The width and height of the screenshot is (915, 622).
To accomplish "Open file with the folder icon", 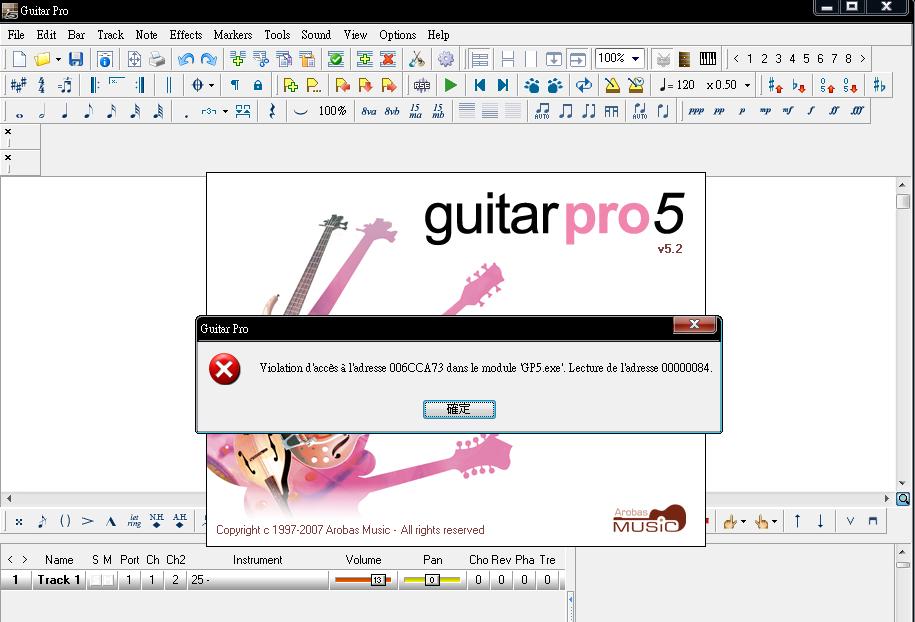I will (42, 59).
